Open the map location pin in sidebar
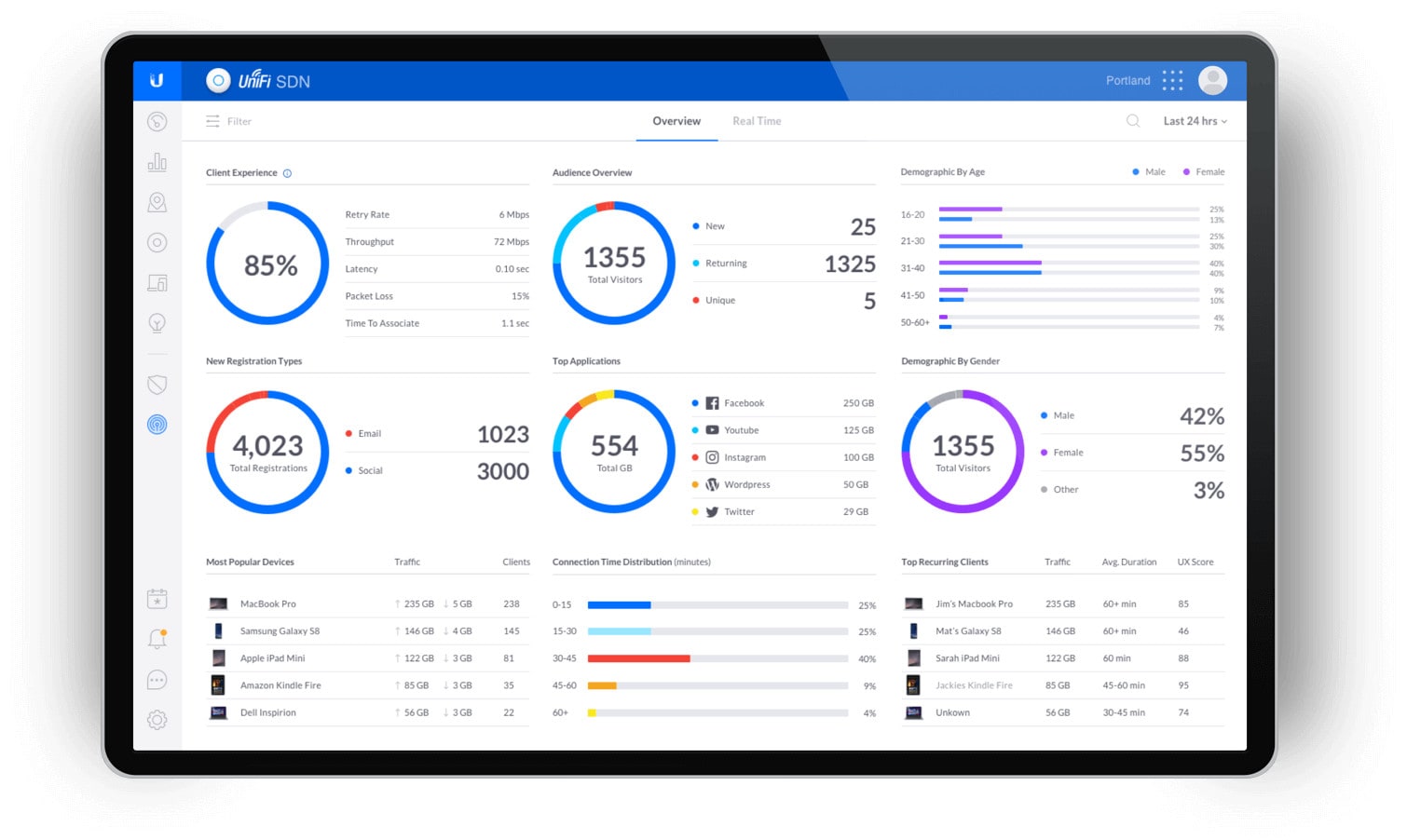The image size is (1407, 840). (x=157, y=202)
